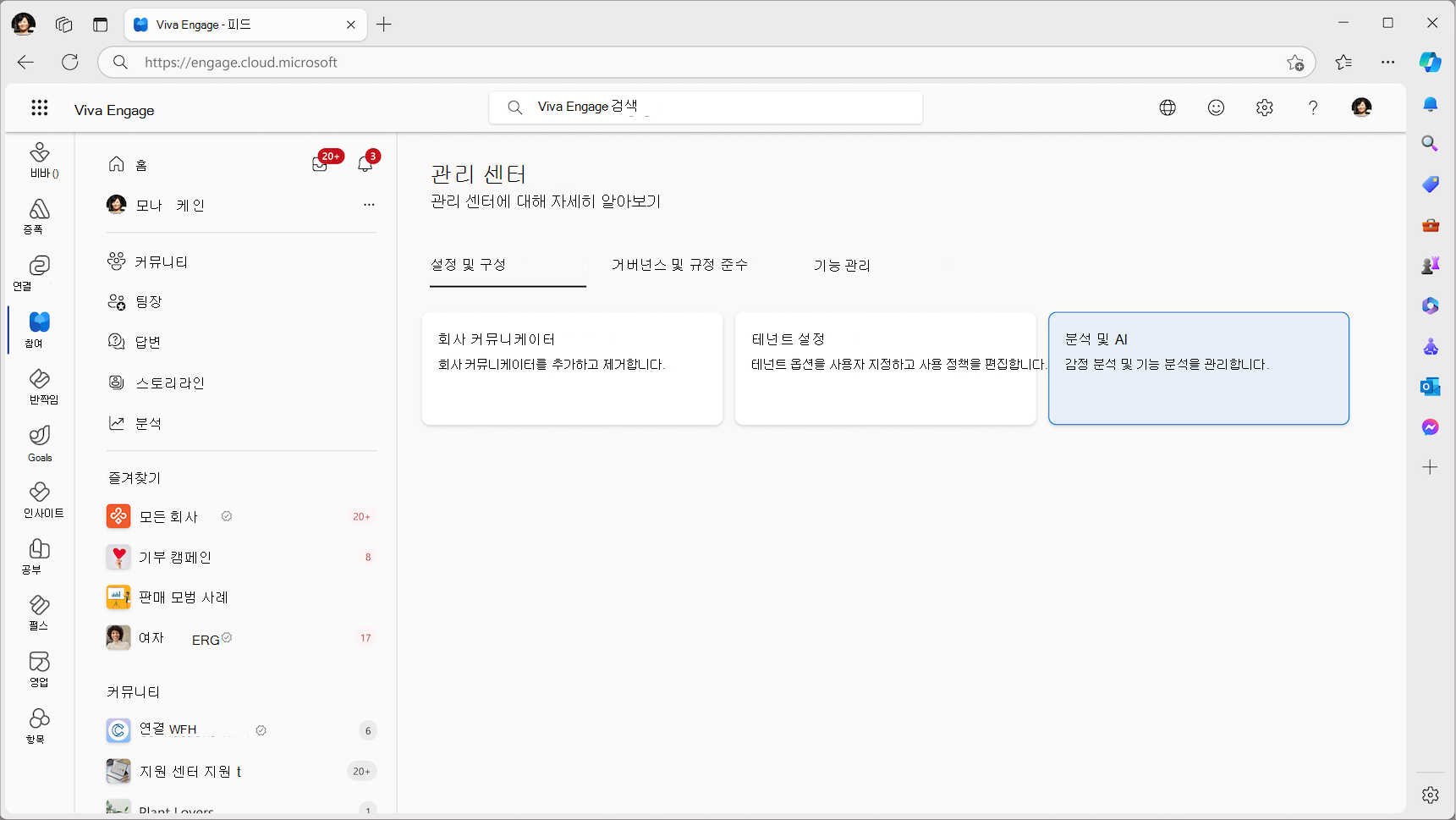Viewport: 1456px width, 820px height.
Task: Select the 참여 (Engage) app in left rail
Action: [x=40, y=329]
